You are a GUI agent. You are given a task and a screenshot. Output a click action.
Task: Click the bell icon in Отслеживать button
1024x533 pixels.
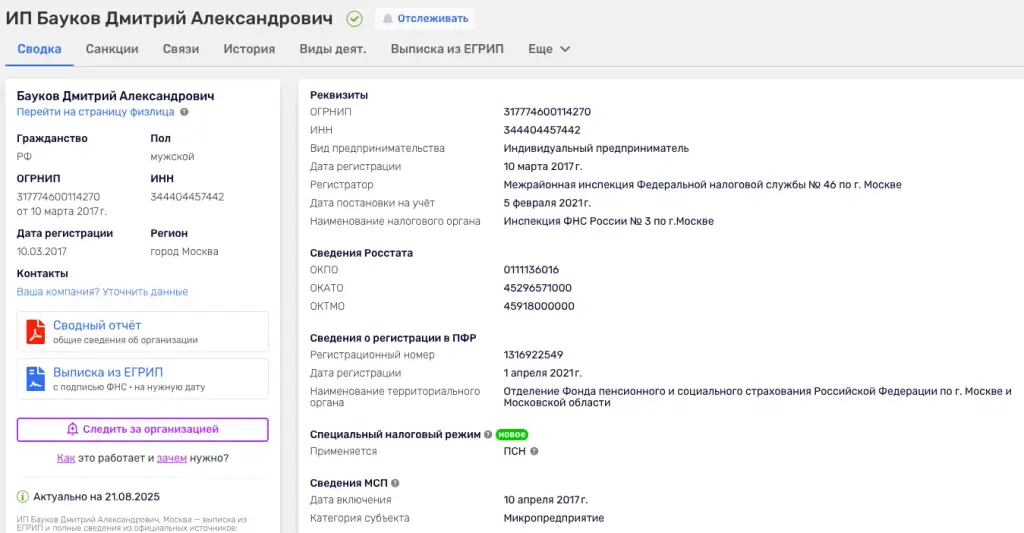(387, 19)
